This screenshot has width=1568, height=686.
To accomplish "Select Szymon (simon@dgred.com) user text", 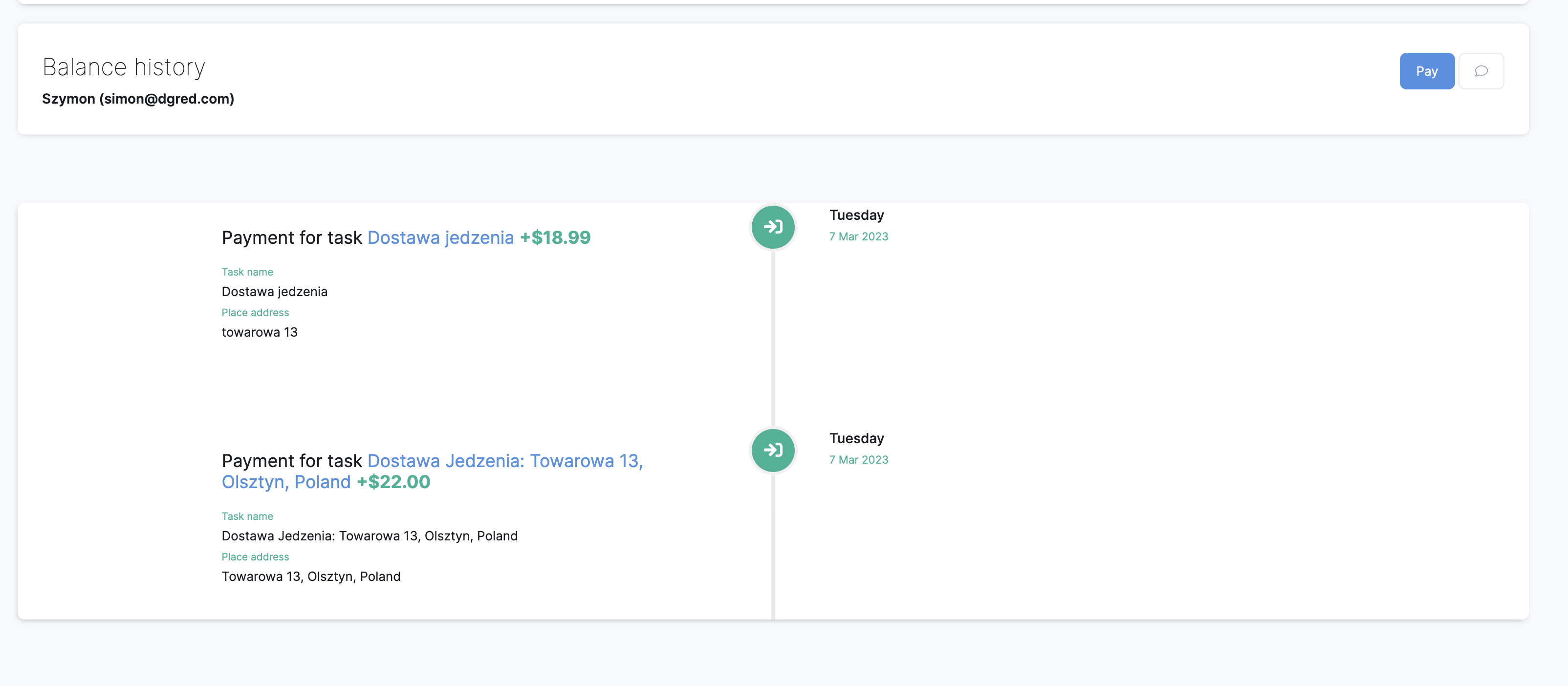I will [x=137, y=99].
